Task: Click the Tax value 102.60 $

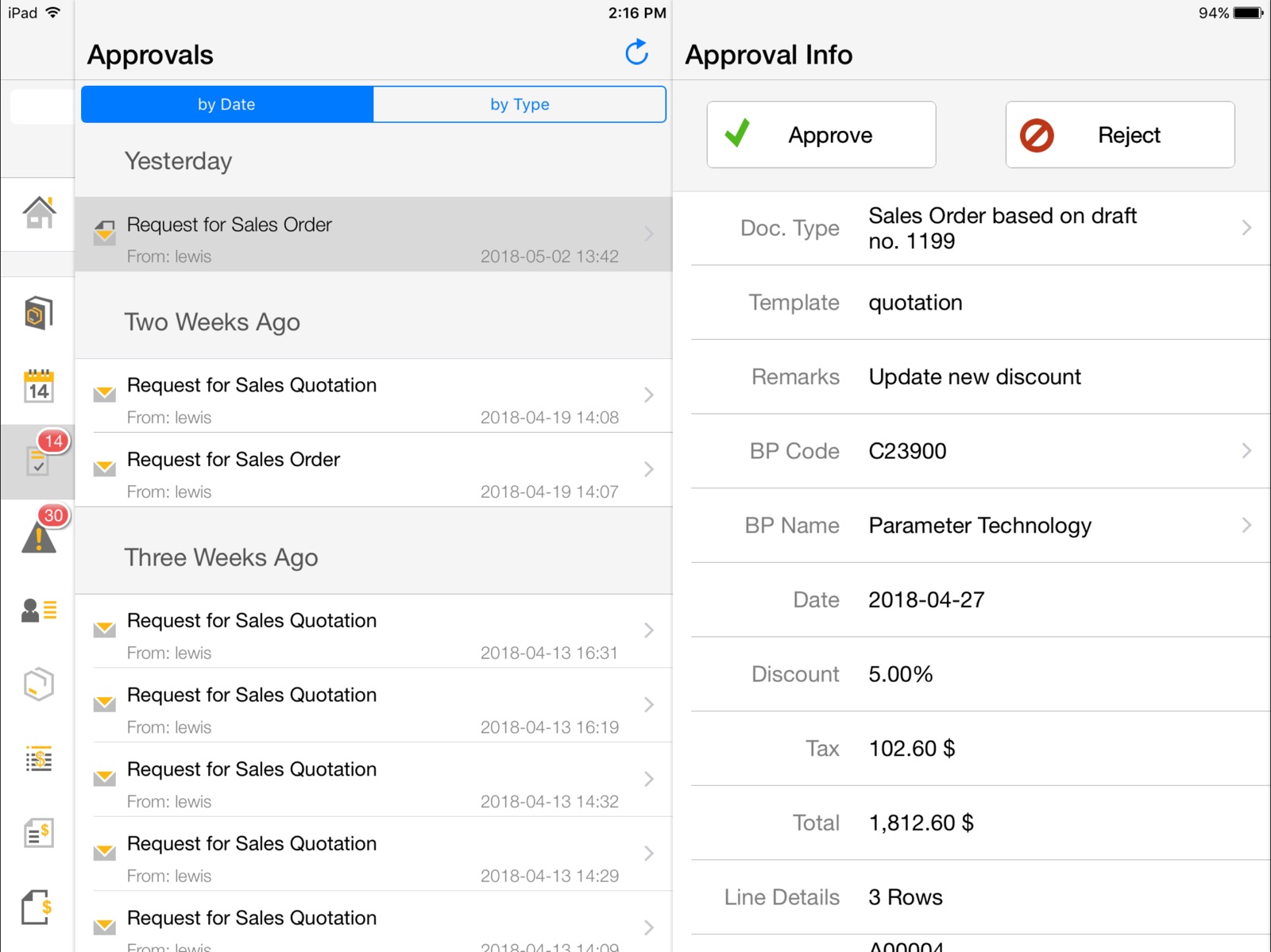Action: (912, 748)
